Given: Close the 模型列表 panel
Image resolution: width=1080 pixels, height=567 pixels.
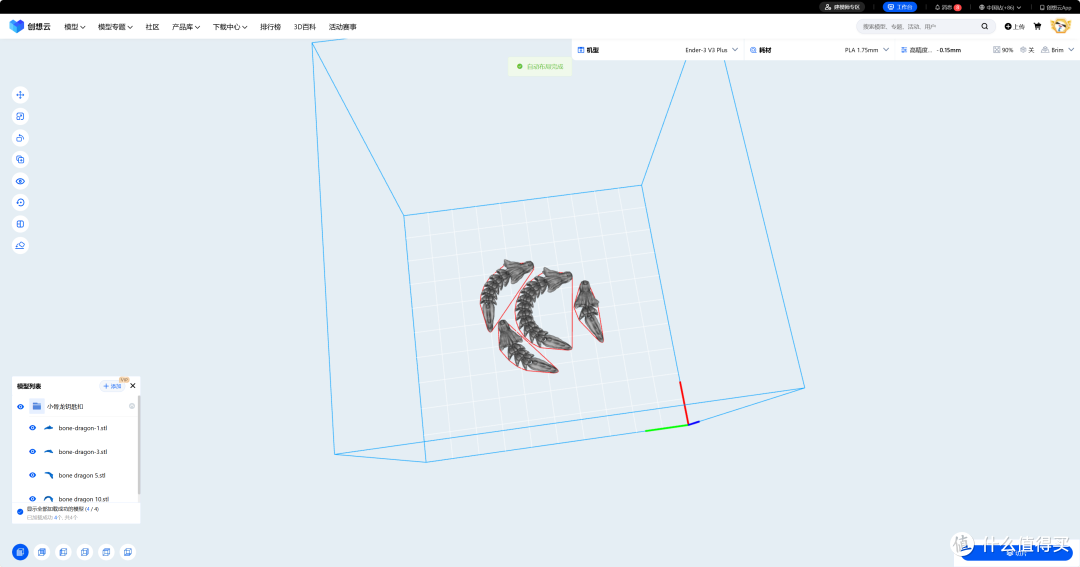Looking at the screenshot, I should pos(133,386).
